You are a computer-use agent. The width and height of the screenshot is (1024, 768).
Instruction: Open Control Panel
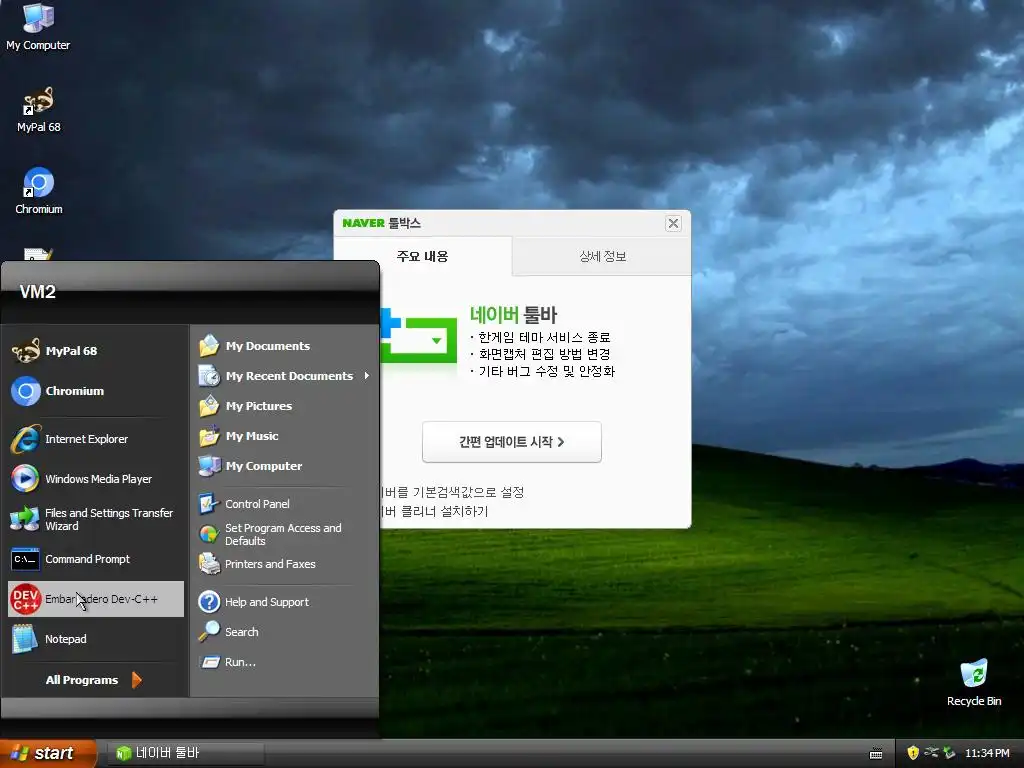(285, 504)
